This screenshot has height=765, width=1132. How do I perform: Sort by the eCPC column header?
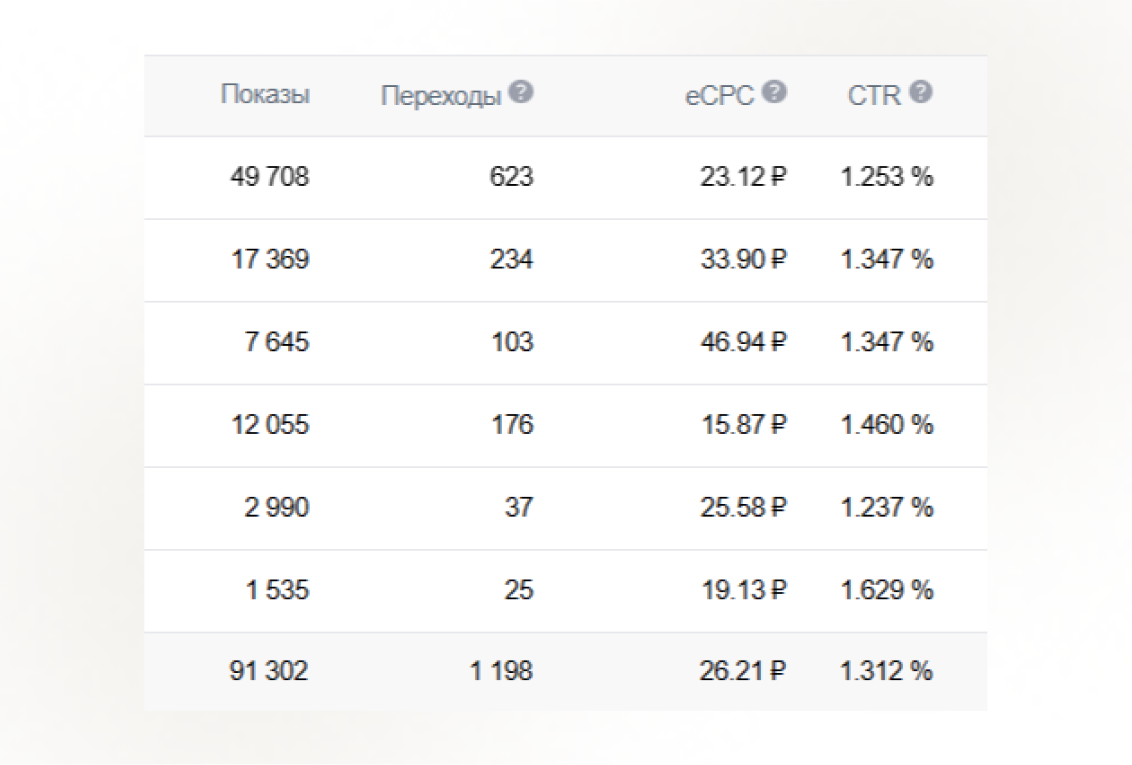719,95
